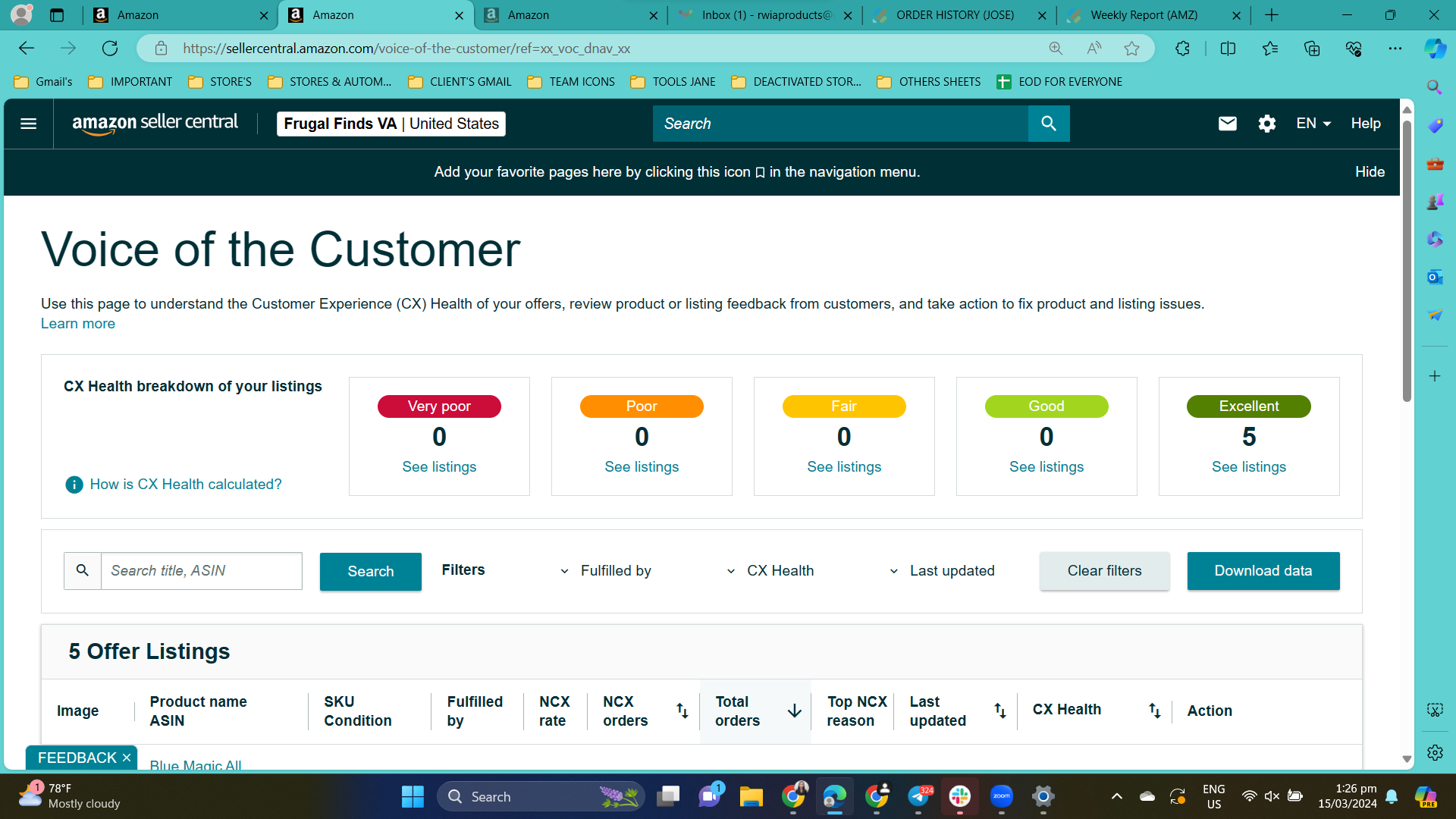Click the teal search magnifier button in header
Viewport: 1456px width, 819px height.
pos(1049,124)
